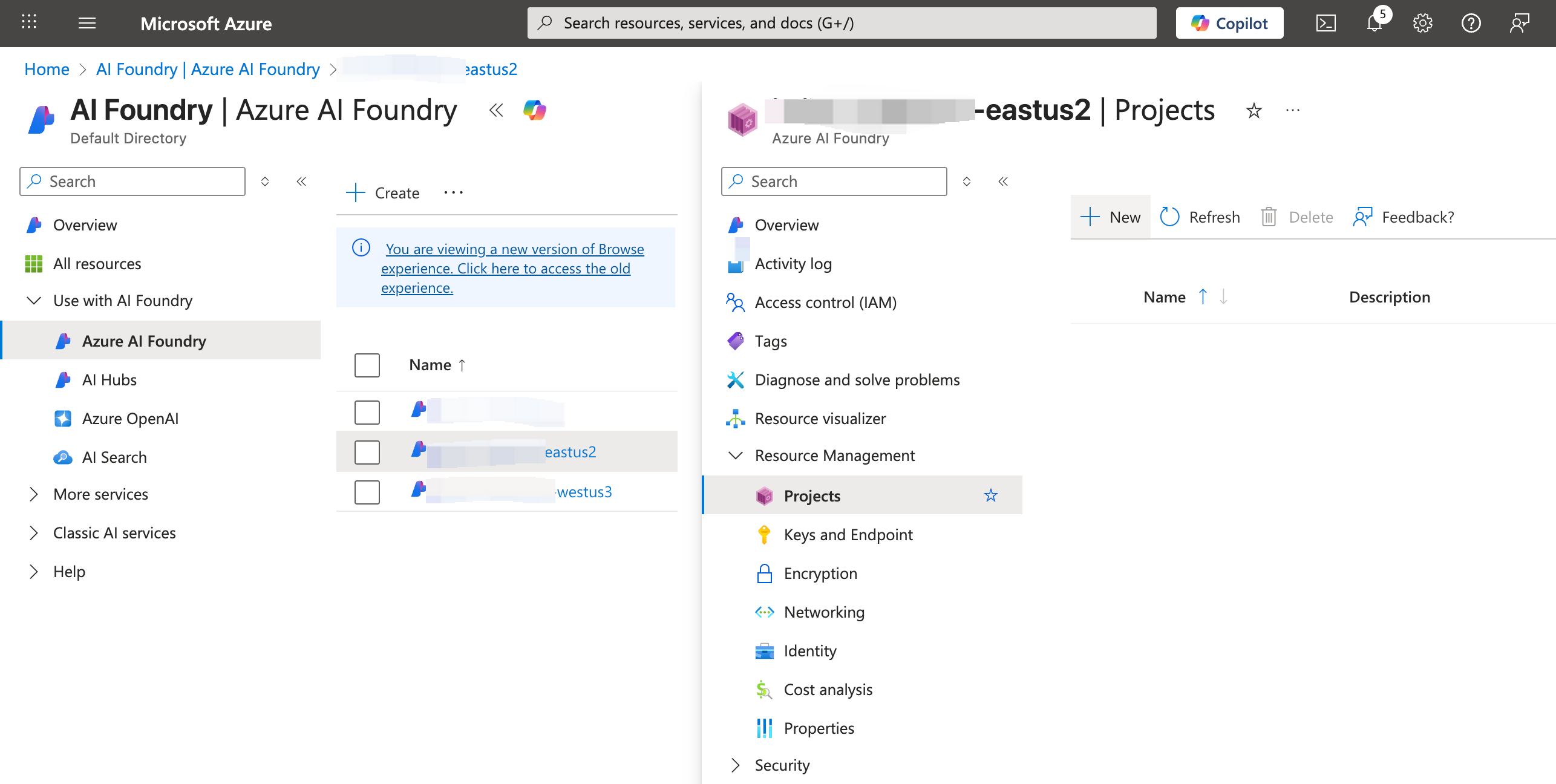Image resolution: width=1556 pixels, height=784 pixels.
Task: Open Keys and Endpoint menu item
Action: pos(848,535)
